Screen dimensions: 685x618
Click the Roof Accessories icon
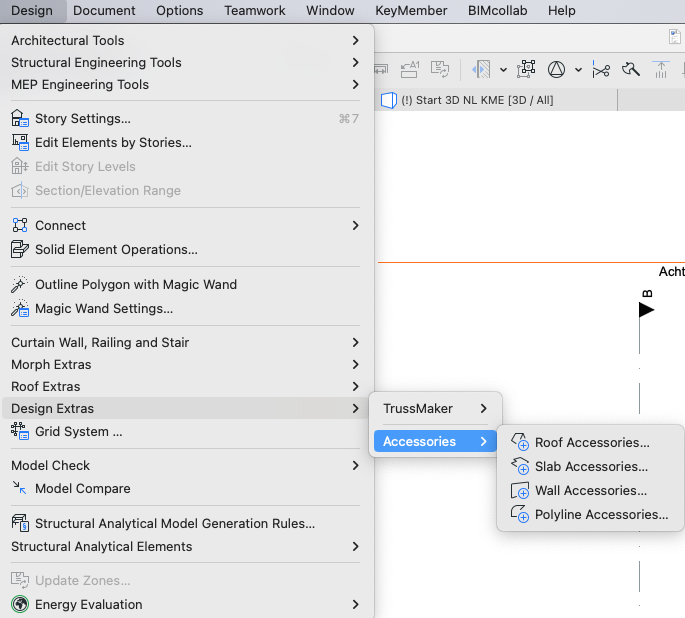tap(520, 442)
